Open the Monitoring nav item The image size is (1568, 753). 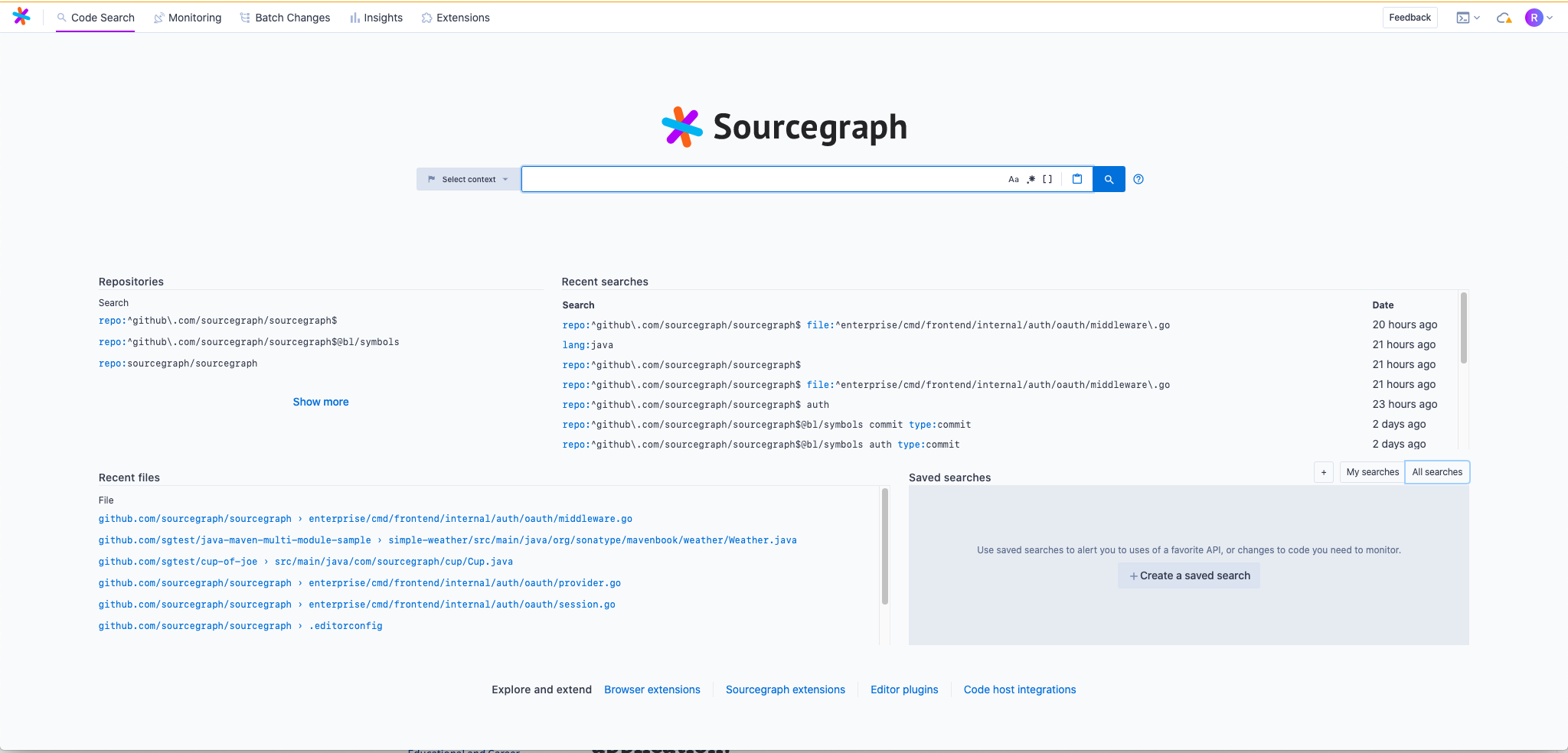(188, 18)
